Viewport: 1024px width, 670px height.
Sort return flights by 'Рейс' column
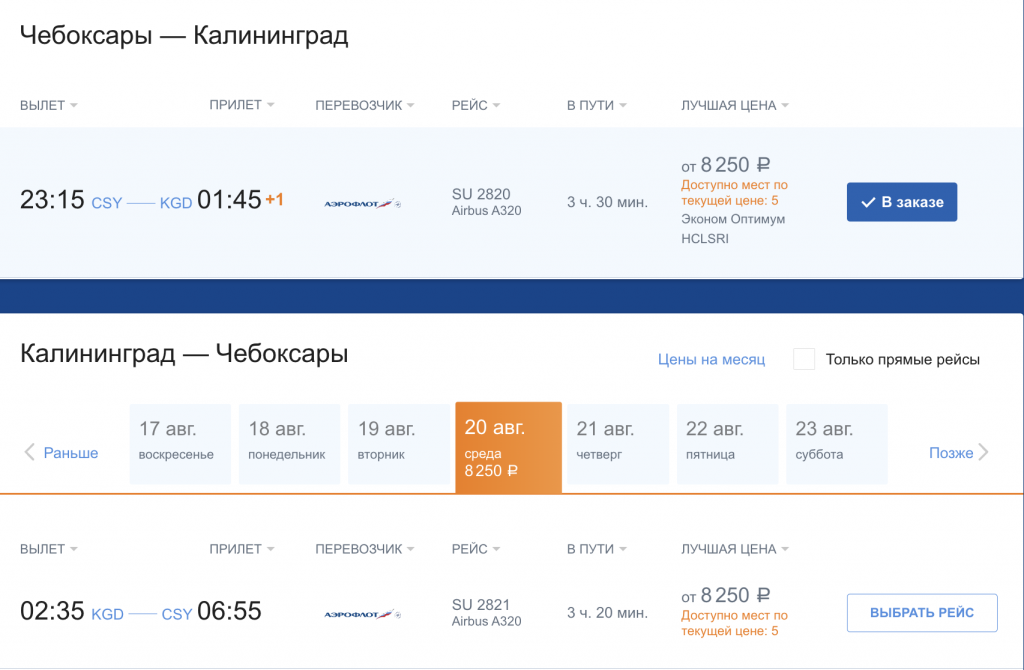pyautogui.click(x=476, y=549)
